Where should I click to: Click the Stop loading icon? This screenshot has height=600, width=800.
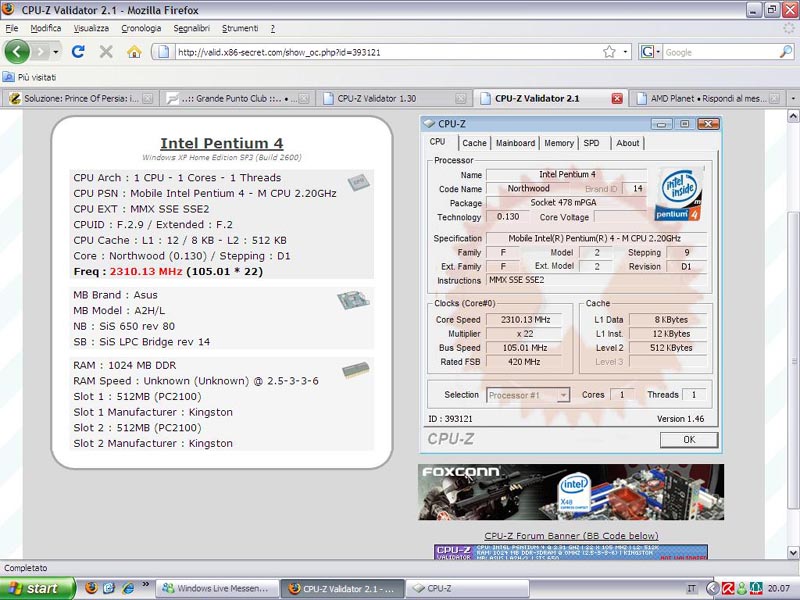coord(106,52)
